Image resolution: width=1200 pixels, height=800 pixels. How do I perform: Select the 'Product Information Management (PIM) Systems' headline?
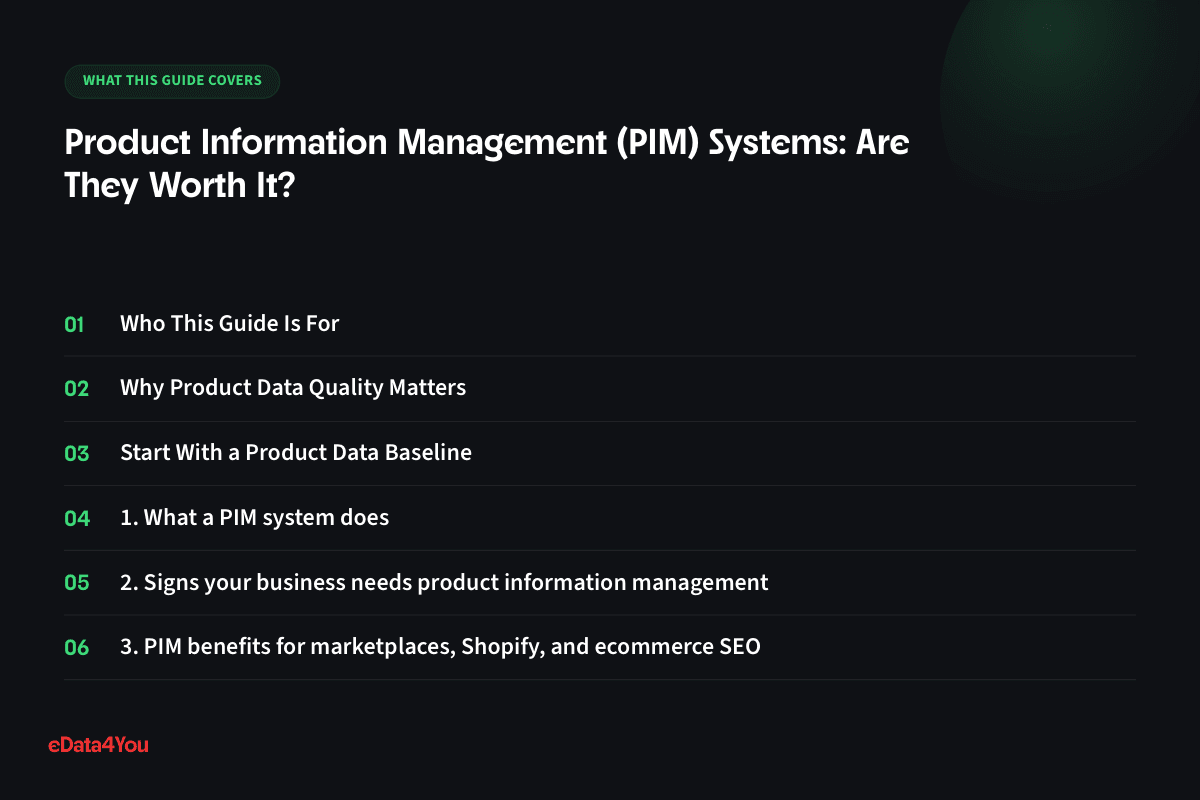(x=487, y=164)
